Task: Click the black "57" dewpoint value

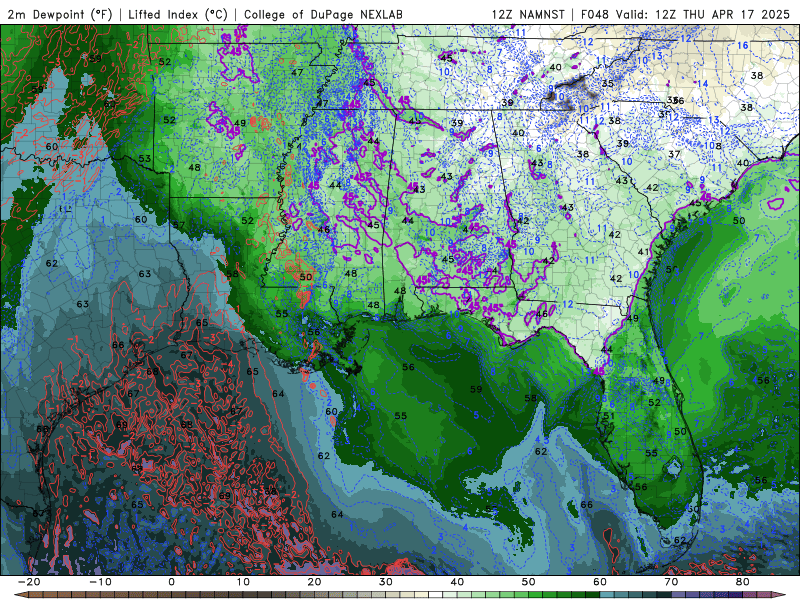Action: click(x=179, y=225)
